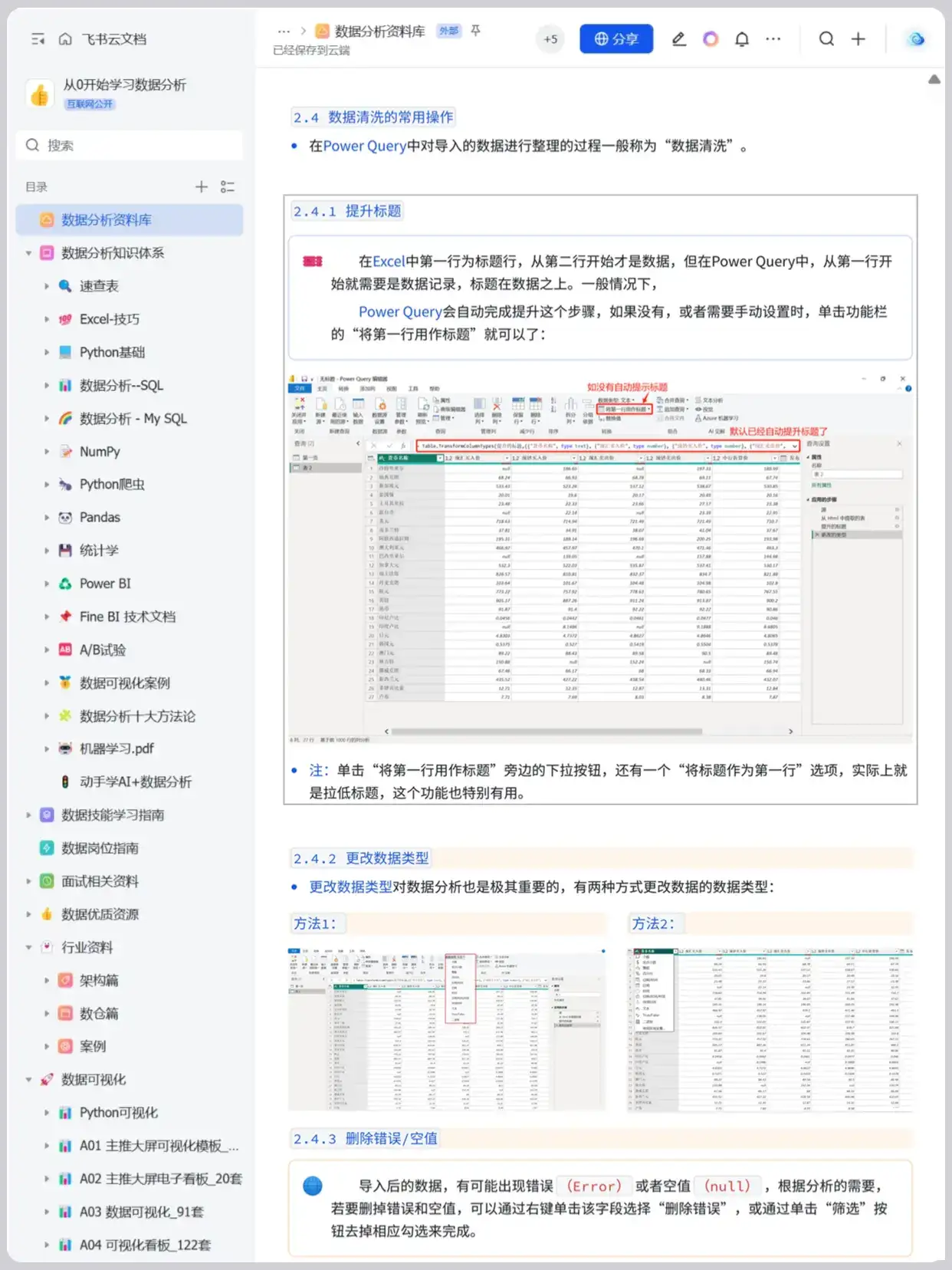Click the 2.4.3 删除错误/空值 heading
This screenshot has width=952, height=1270.
tap(365, 1138)
